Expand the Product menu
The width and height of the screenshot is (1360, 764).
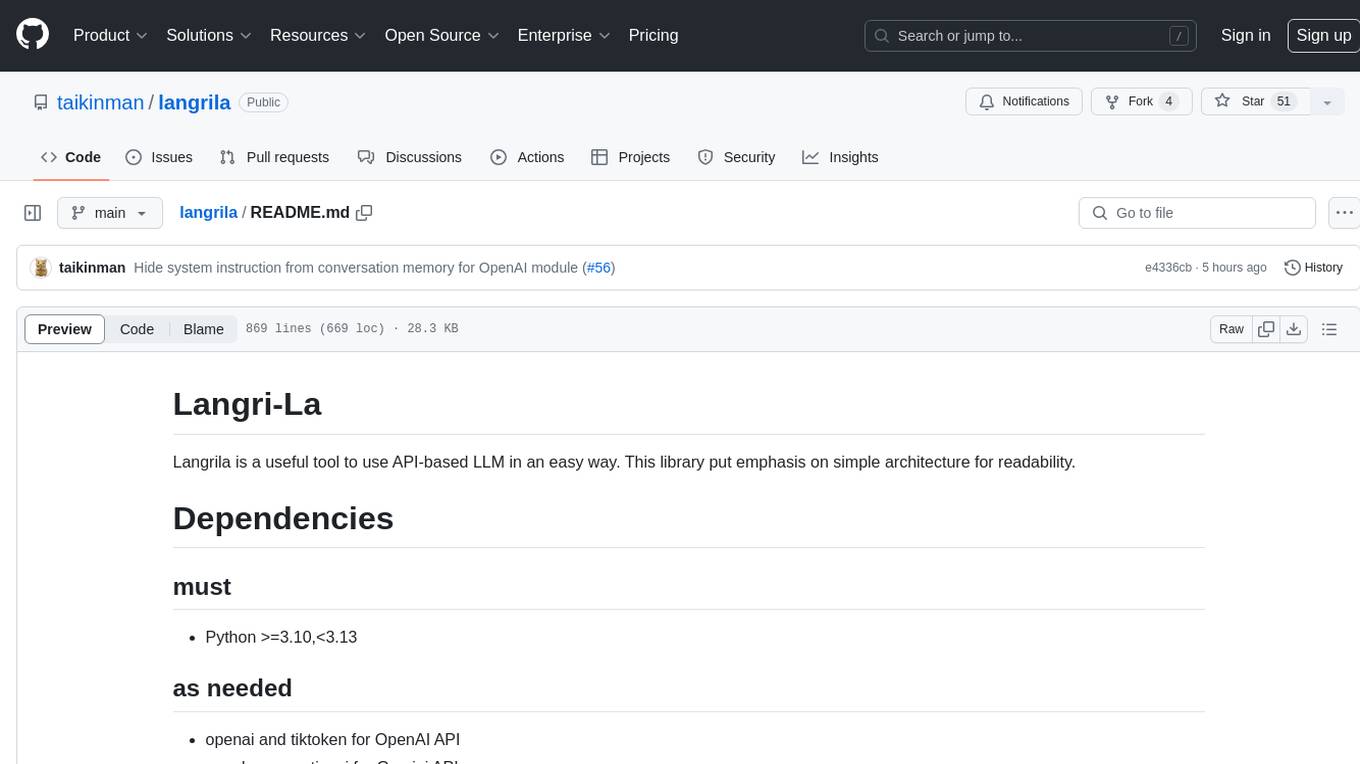coord(110,35)
